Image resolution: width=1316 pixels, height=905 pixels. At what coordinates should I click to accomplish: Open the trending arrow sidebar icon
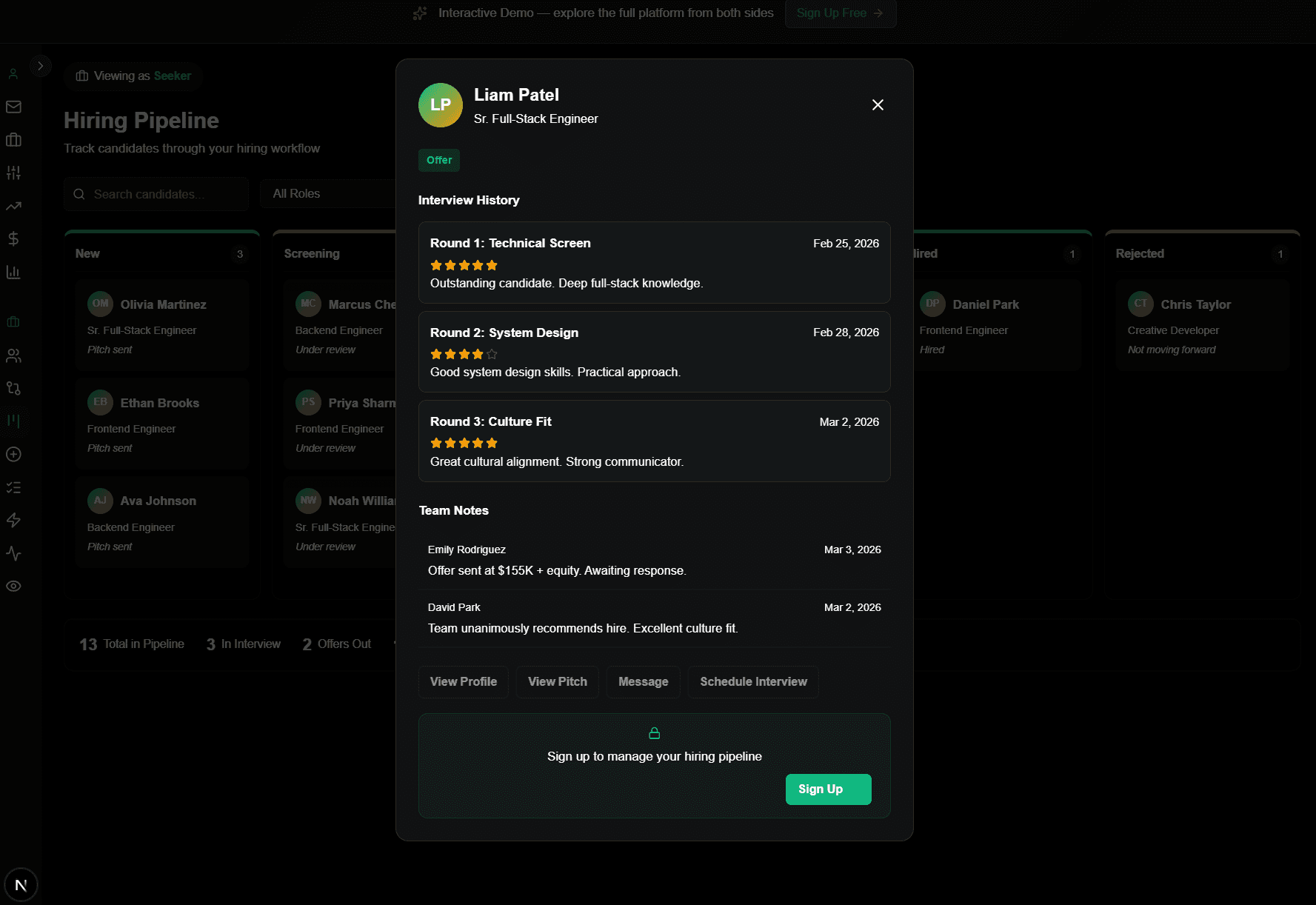point(13,207)
